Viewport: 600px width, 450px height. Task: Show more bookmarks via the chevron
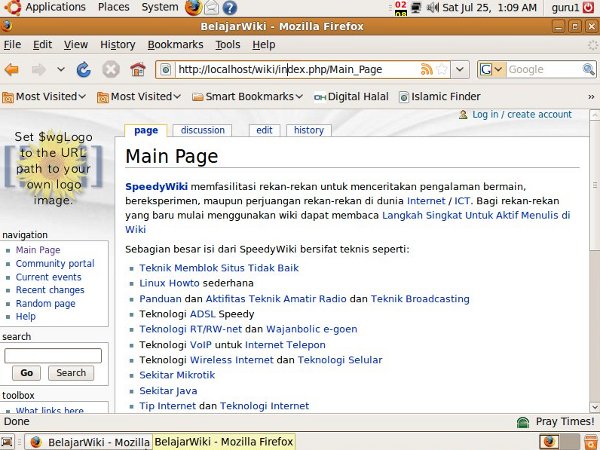pyautogui.click(x=591, y=97)
